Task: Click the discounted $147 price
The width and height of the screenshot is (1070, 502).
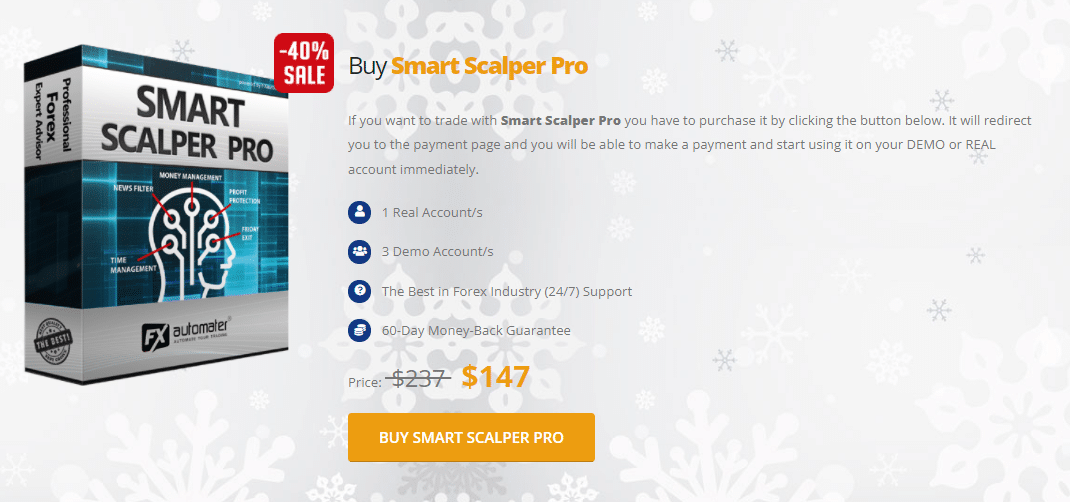Action: click(x=495, y=376)
